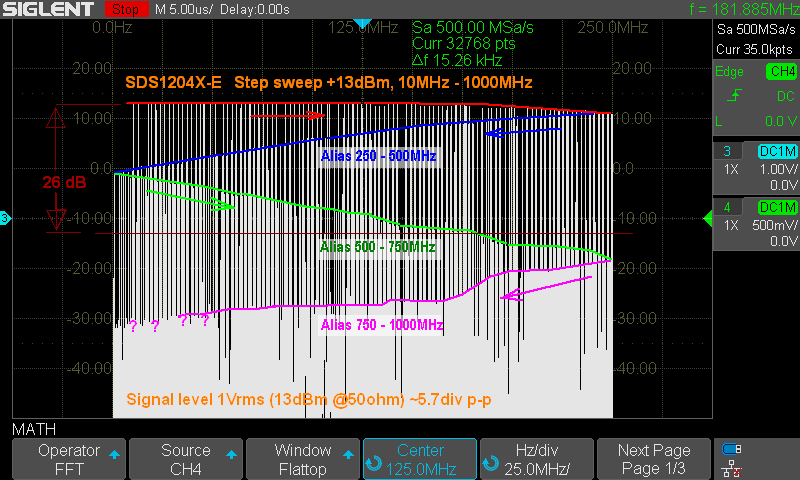This screenshot has width=800, height=480.
Task: Click the green CH4 trigger source badge
Action: click(781, 71)
